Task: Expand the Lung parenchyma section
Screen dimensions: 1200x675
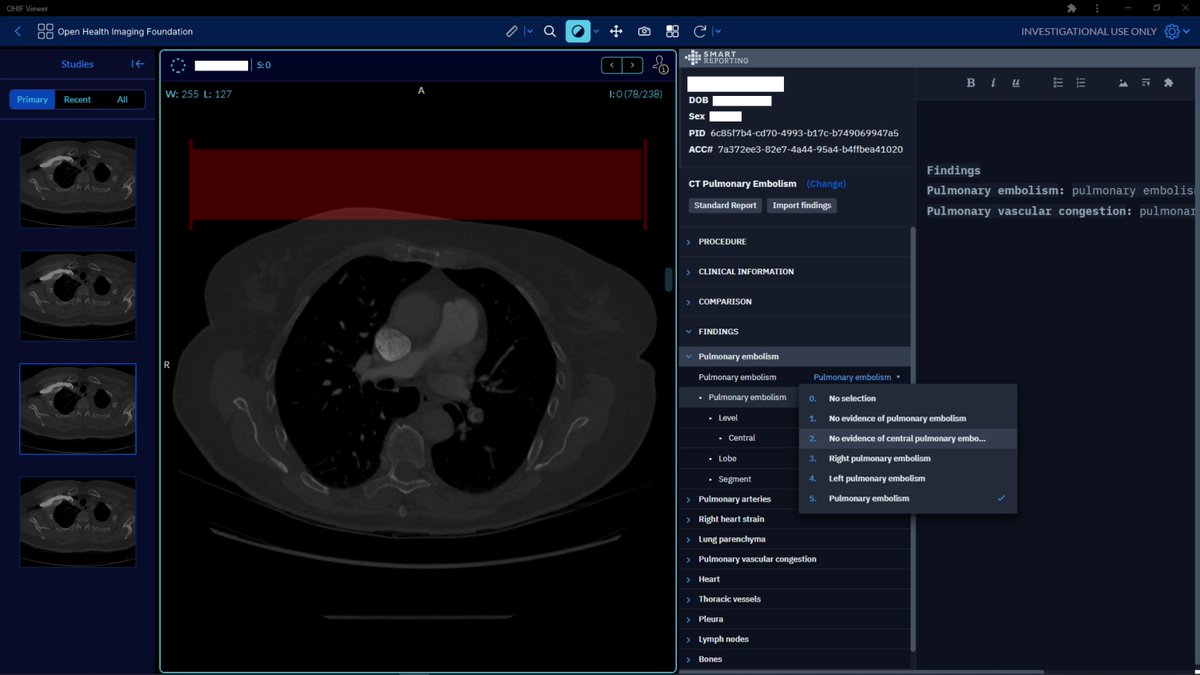Action: coord(796,539)
